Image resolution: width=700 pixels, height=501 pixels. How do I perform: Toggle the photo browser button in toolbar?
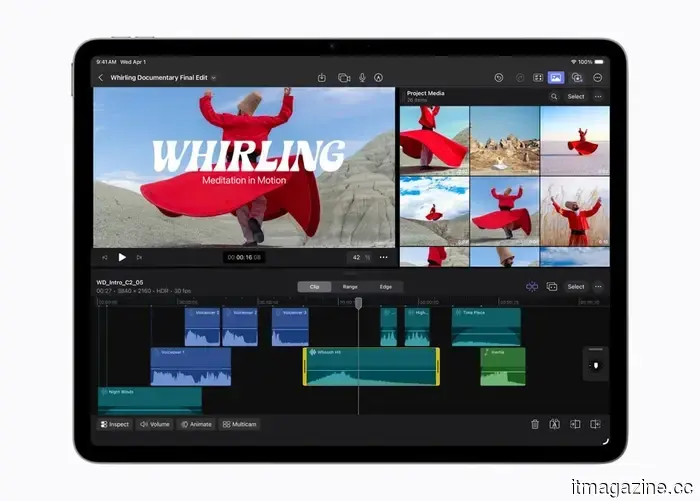pyautogui.click(x=556, y=78)
